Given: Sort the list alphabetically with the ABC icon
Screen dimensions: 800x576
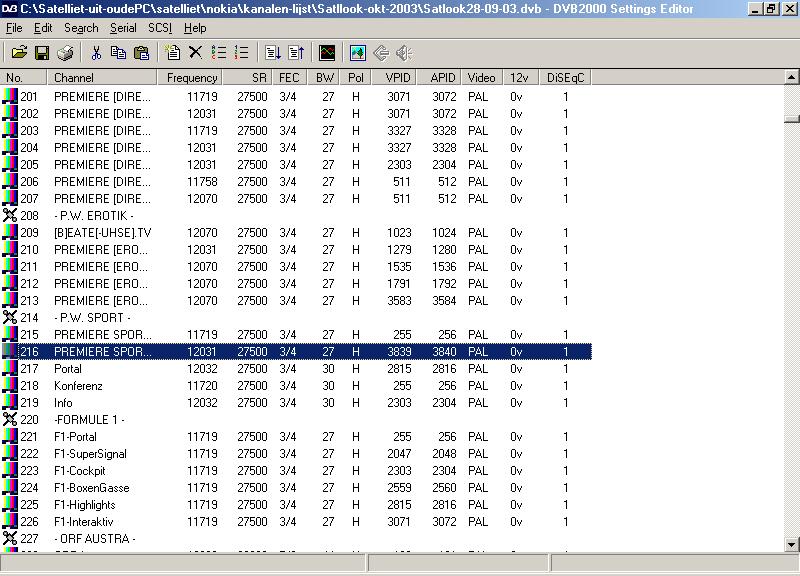Looking at the screenshot, I should pos(218,53).
